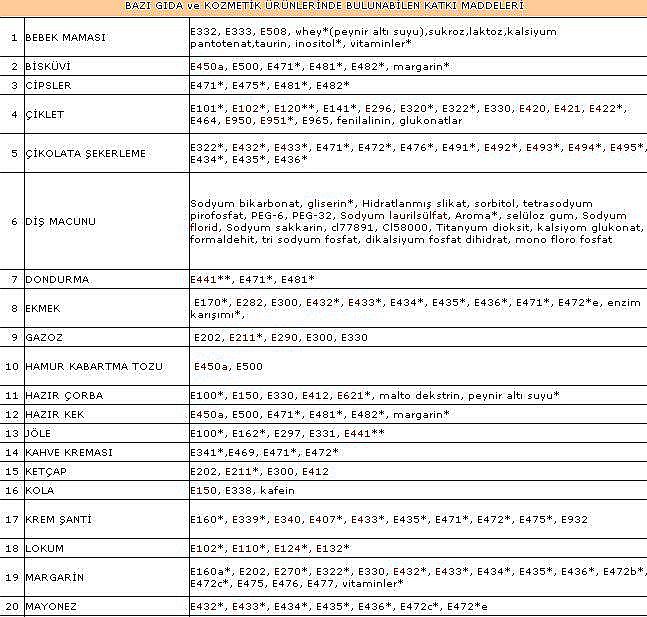This screenshot has height=617, width=647.
Task: Select the KAHVE KREMASI row label
Action: click(68, 452)
